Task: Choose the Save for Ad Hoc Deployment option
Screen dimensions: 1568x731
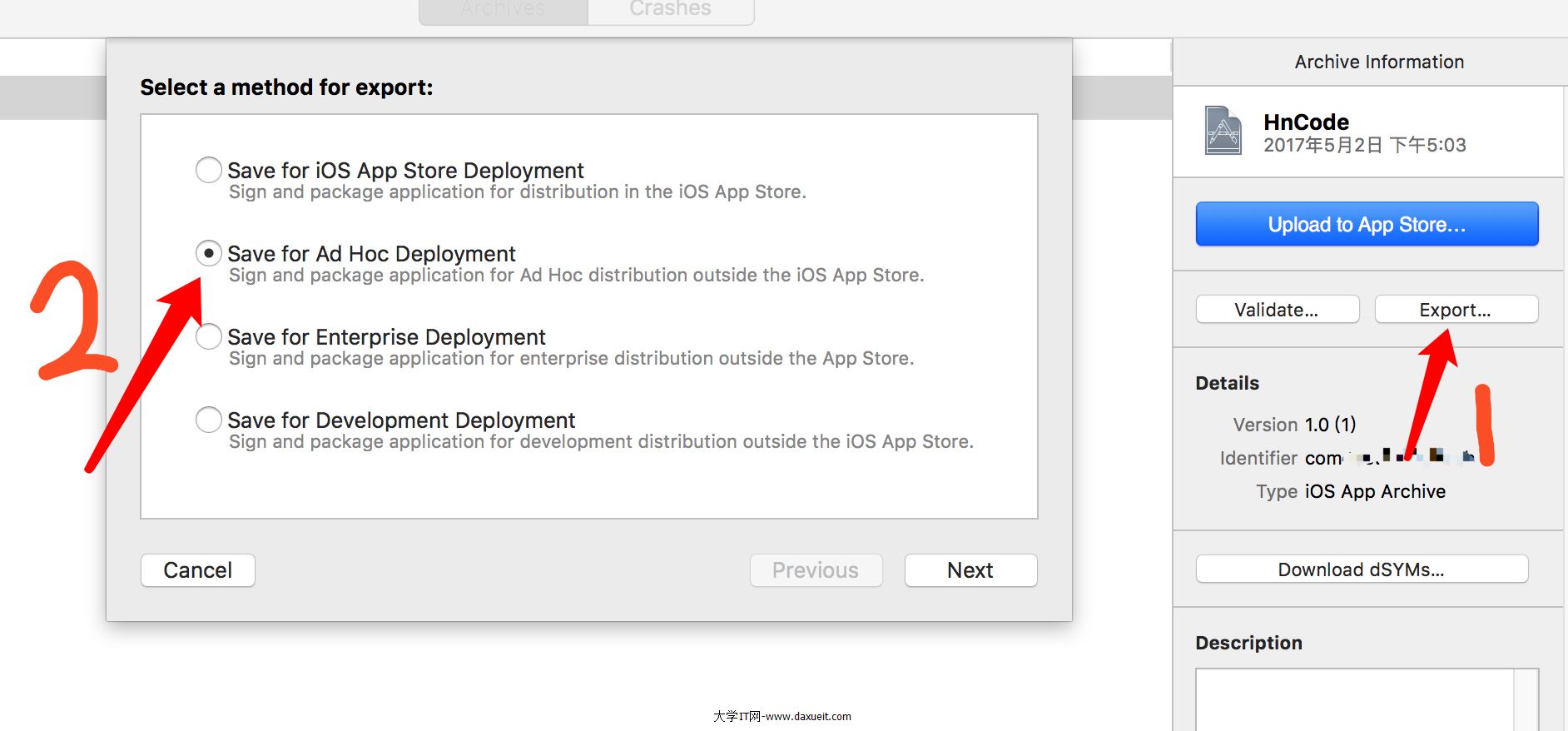Action: point(209,253)
